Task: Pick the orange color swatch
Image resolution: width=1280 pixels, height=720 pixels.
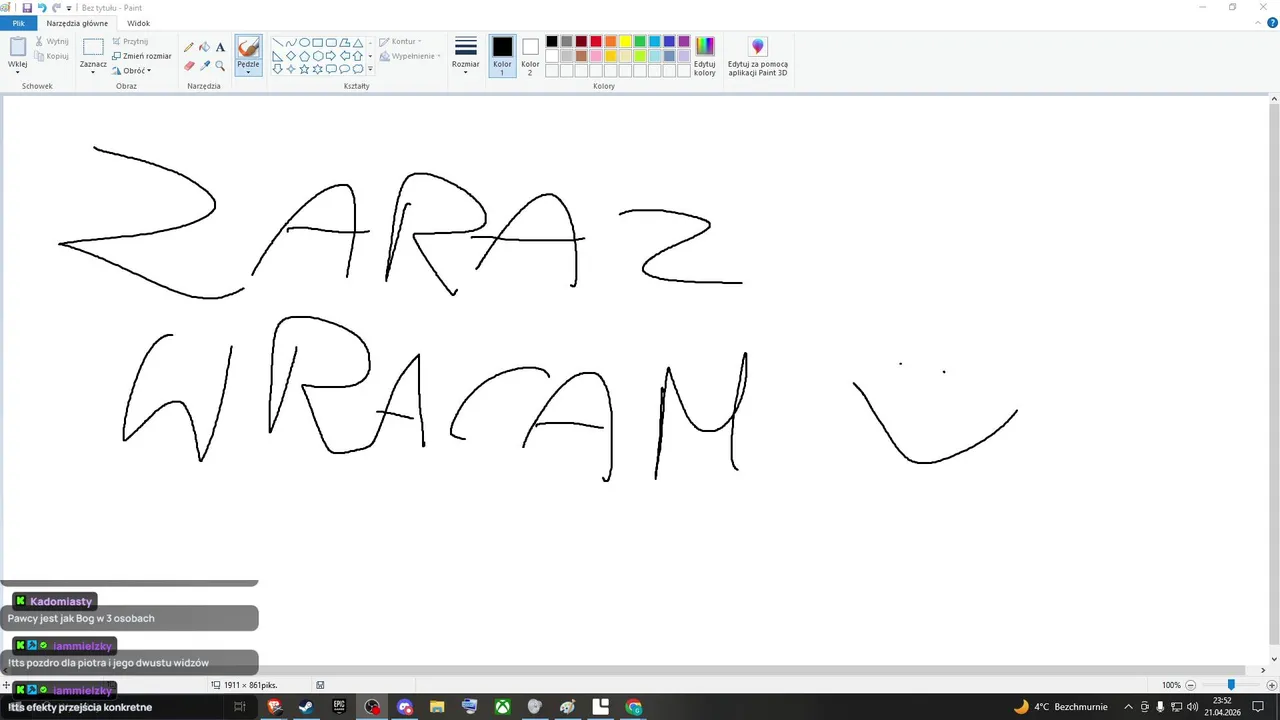Action: pos(610,41)
